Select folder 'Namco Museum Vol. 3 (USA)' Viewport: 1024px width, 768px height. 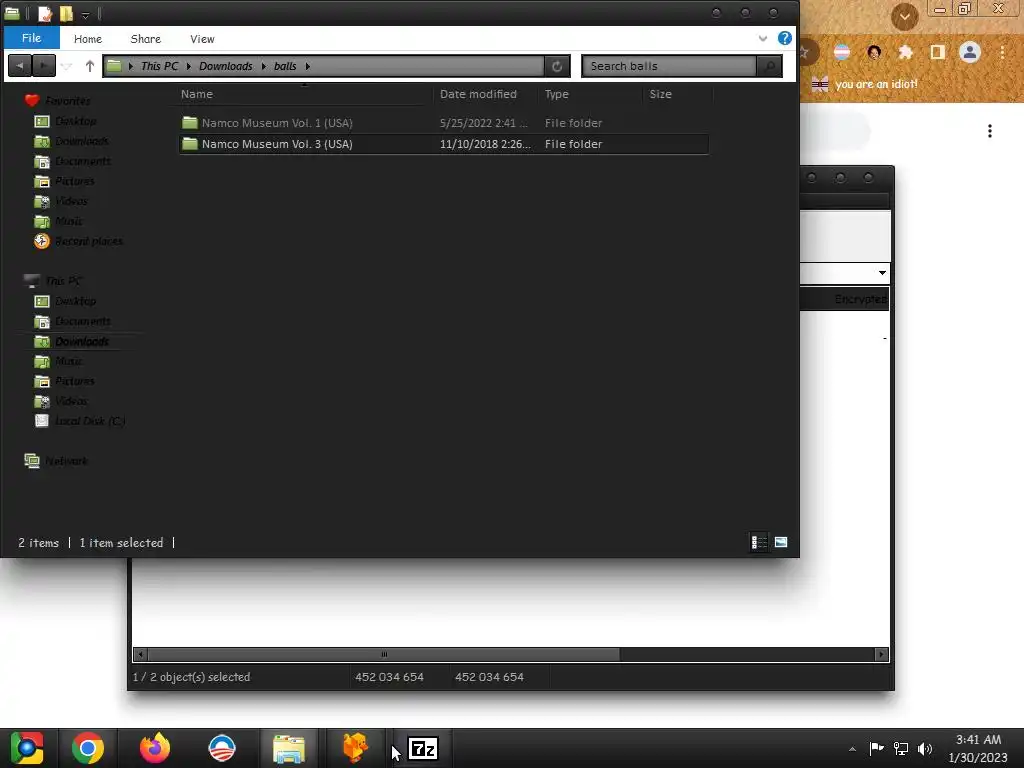tap(444, 144)
